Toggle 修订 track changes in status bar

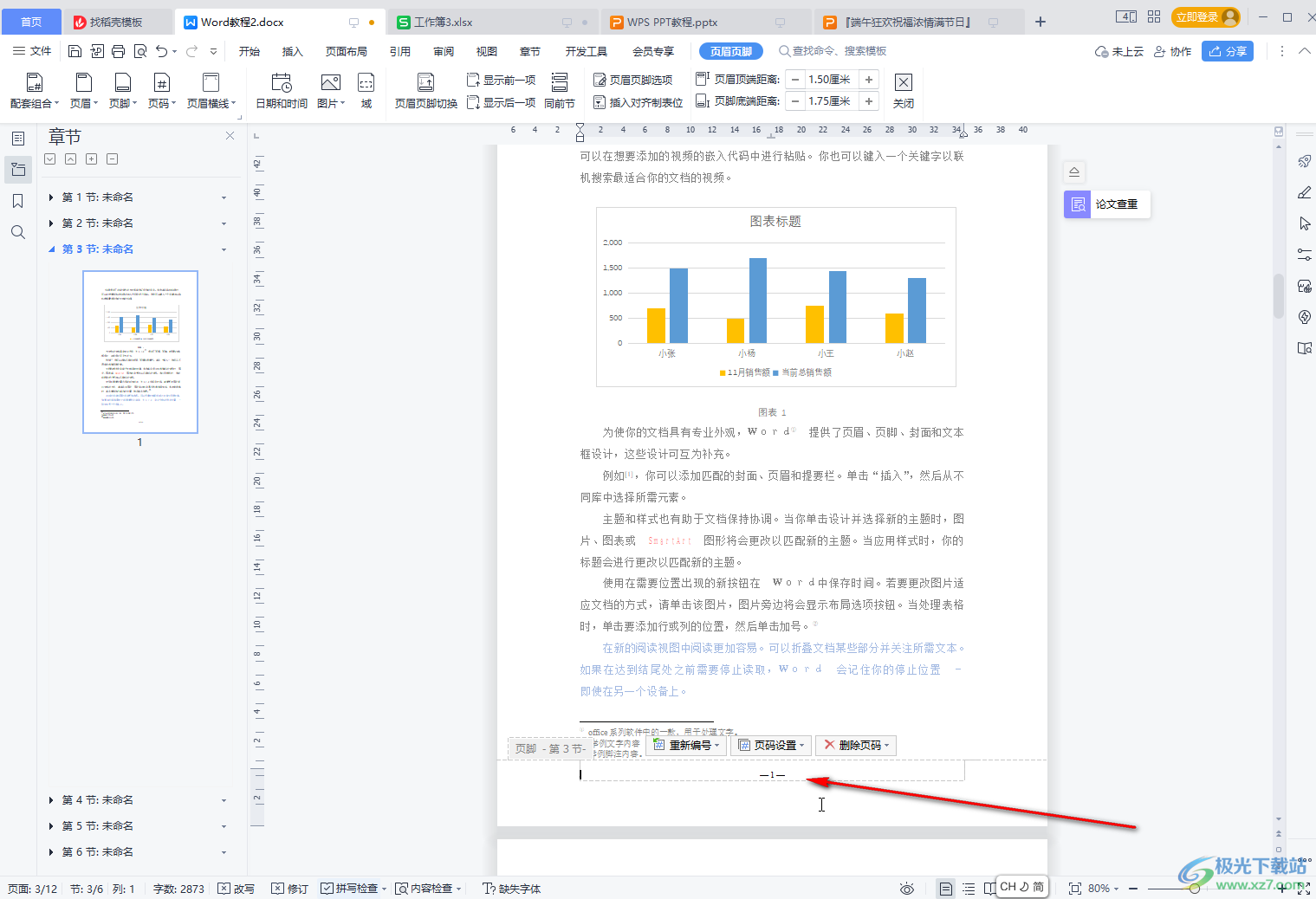(x=290, y=889)
